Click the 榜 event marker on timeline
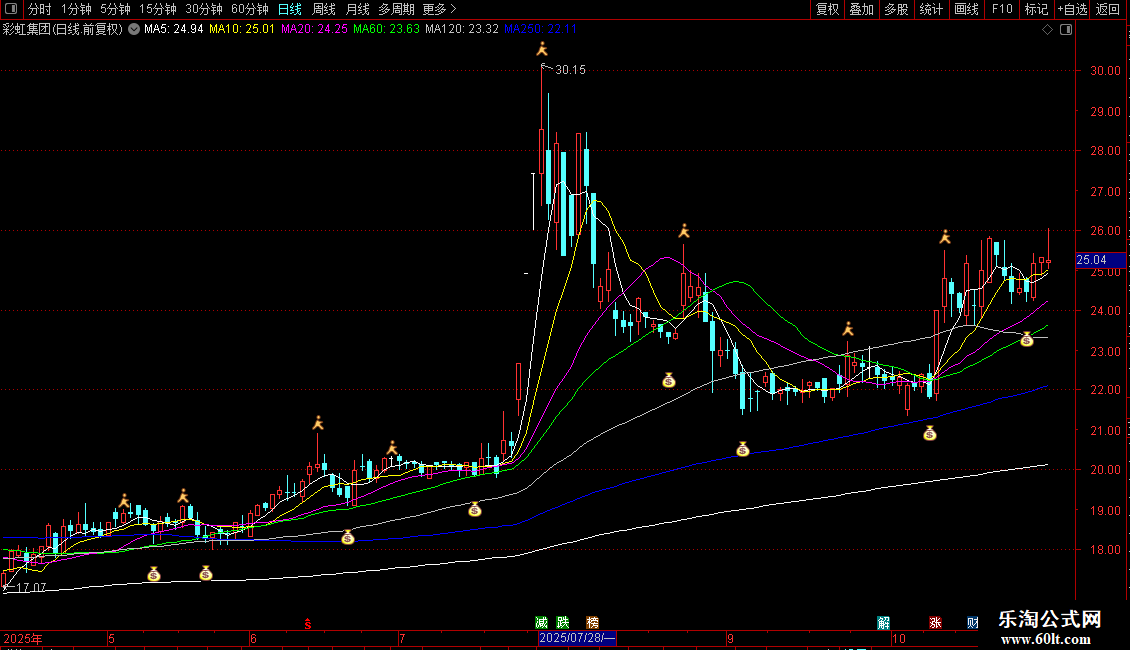This screenshot has height=650, width=1130. coord(592,622)
